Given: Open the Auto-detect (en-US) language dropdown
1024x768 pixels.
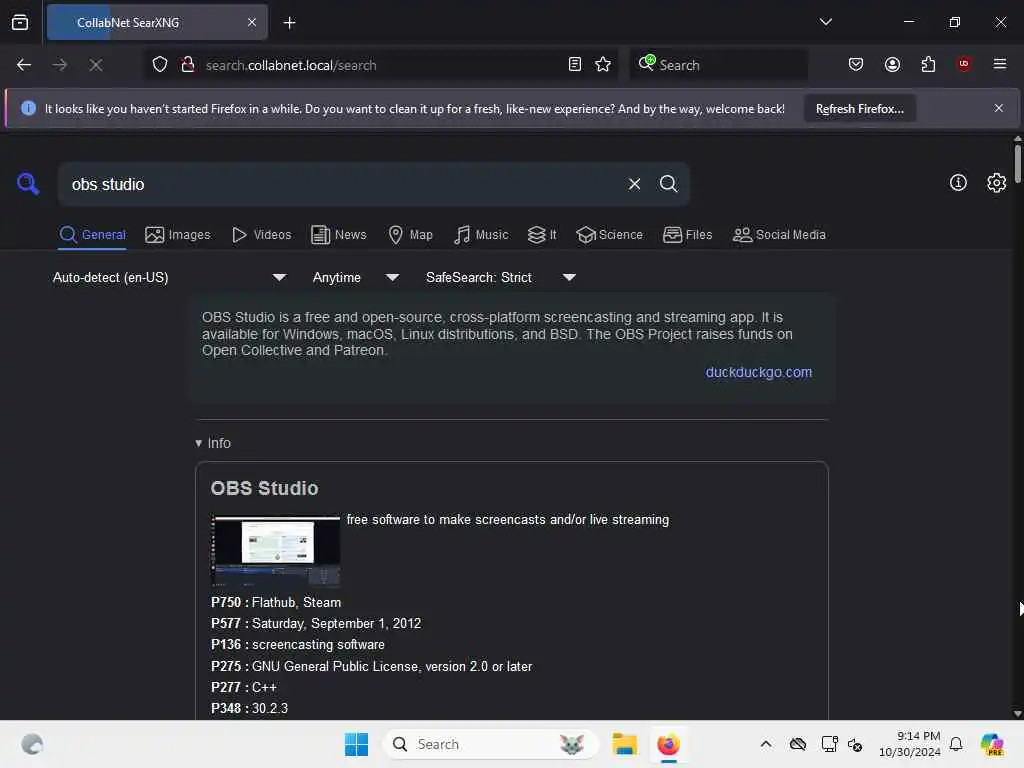Looking at the screenshot, I should (x=169, y=278).
